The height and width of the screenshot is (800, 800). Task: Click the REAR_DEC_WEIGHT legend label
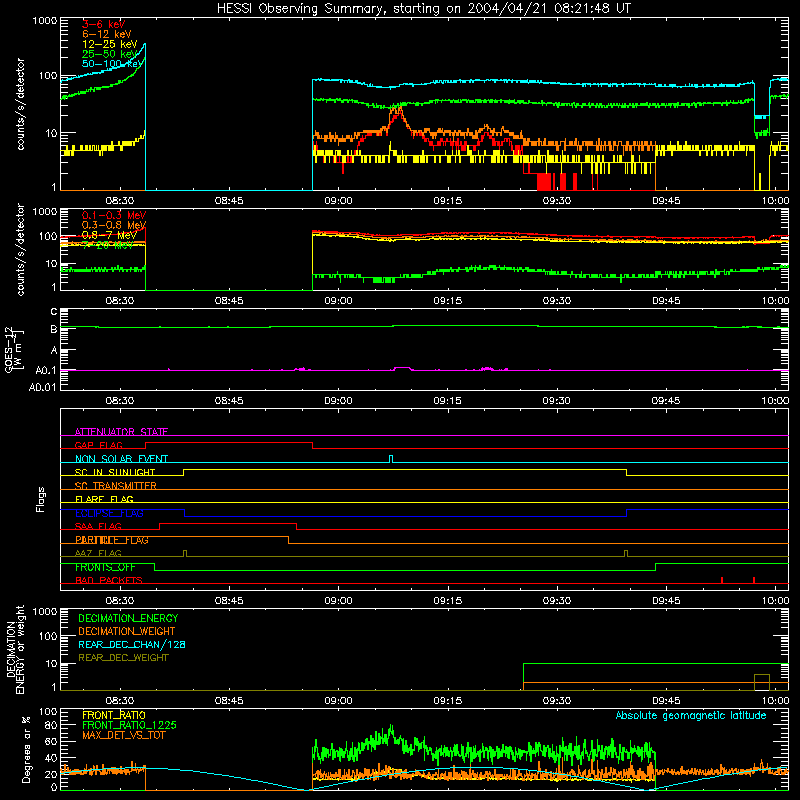123,658
